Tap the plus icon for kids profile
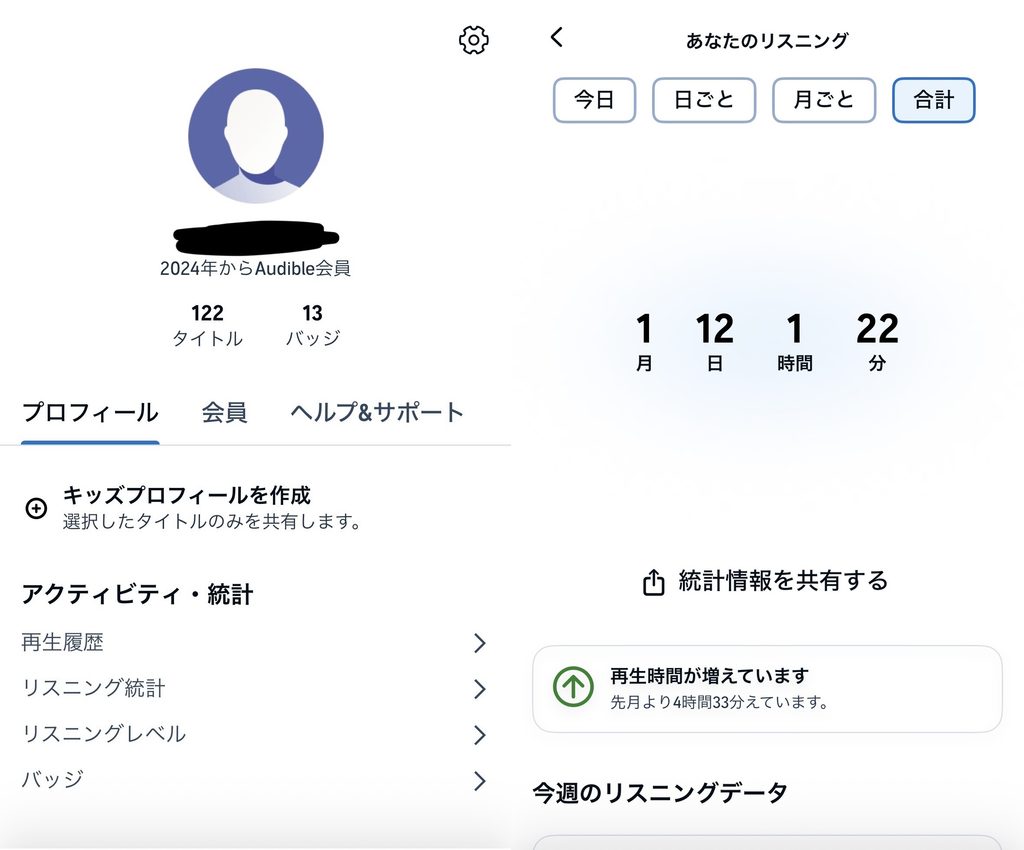 point(36,508)
